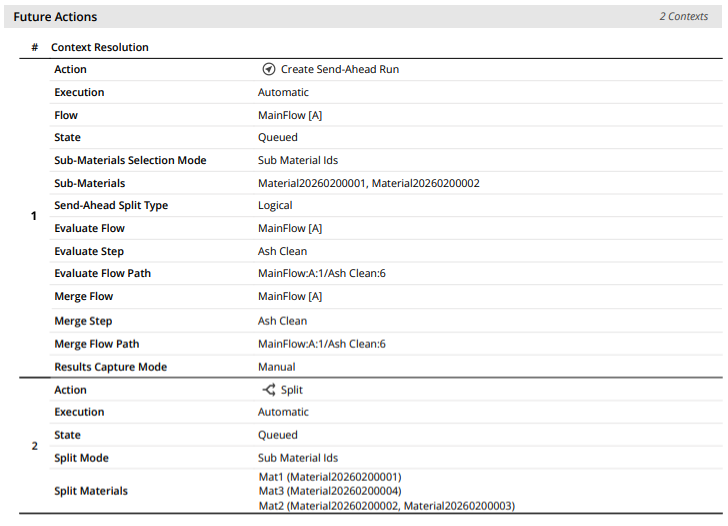The height and width of the screenshot is (526, 728).
Task: Click the Mat2 split materials entry
Action: (387, 506)
